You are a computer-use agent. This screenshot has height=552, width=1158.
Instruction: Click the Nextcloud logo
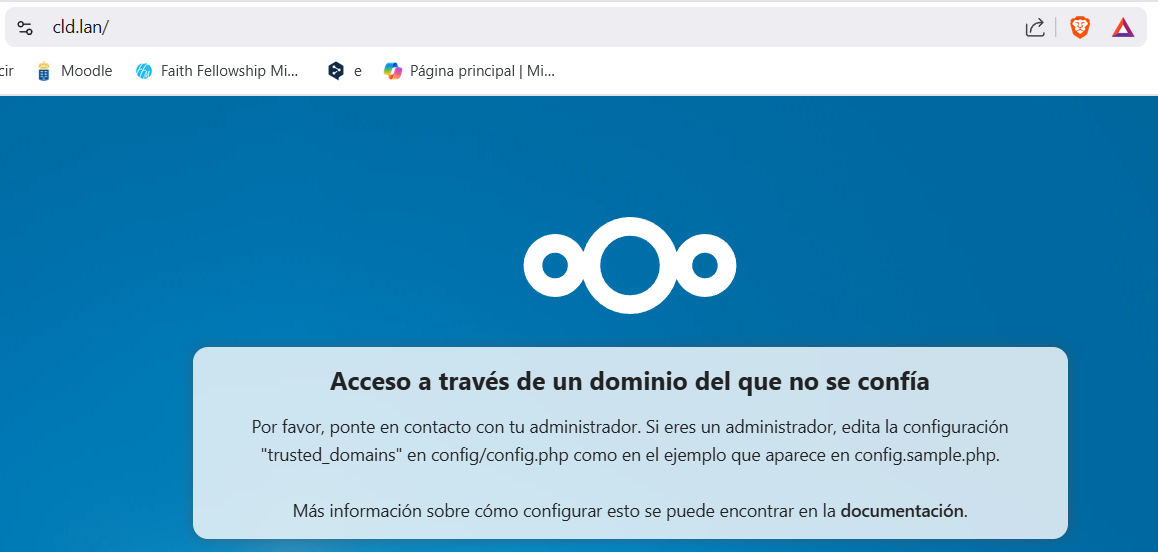[630, 265]
